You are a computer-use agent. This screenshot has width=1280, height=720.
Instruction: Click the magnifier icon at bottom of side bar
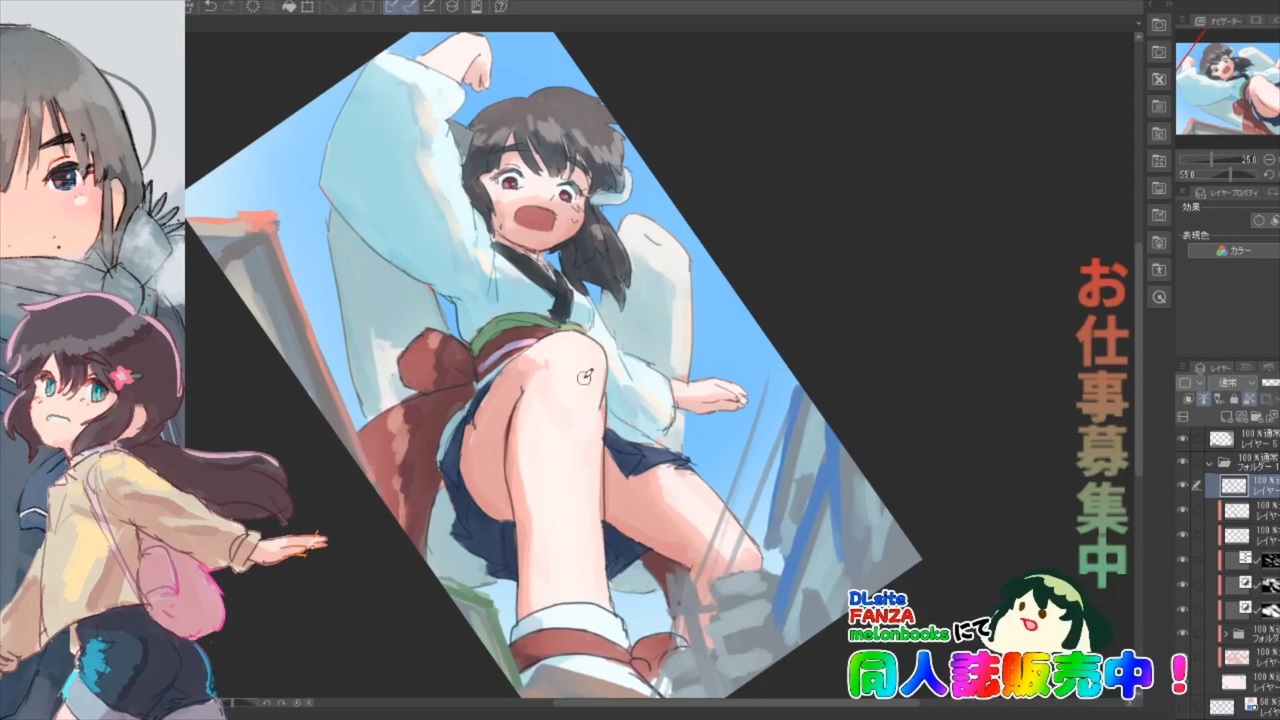pos(1159,297)
